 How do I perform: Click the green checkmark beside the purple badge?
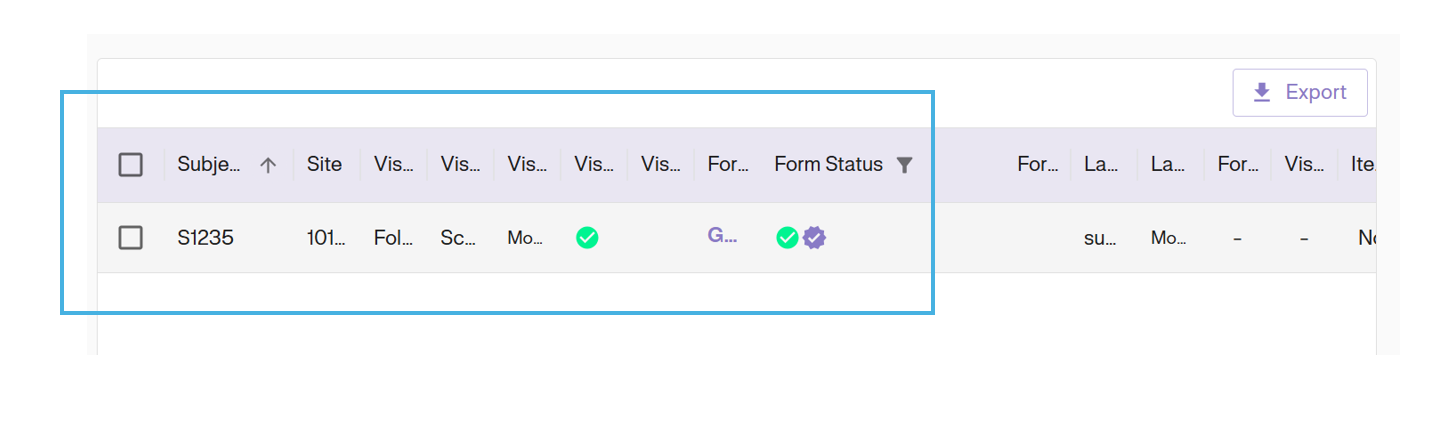tap(787, 237)
